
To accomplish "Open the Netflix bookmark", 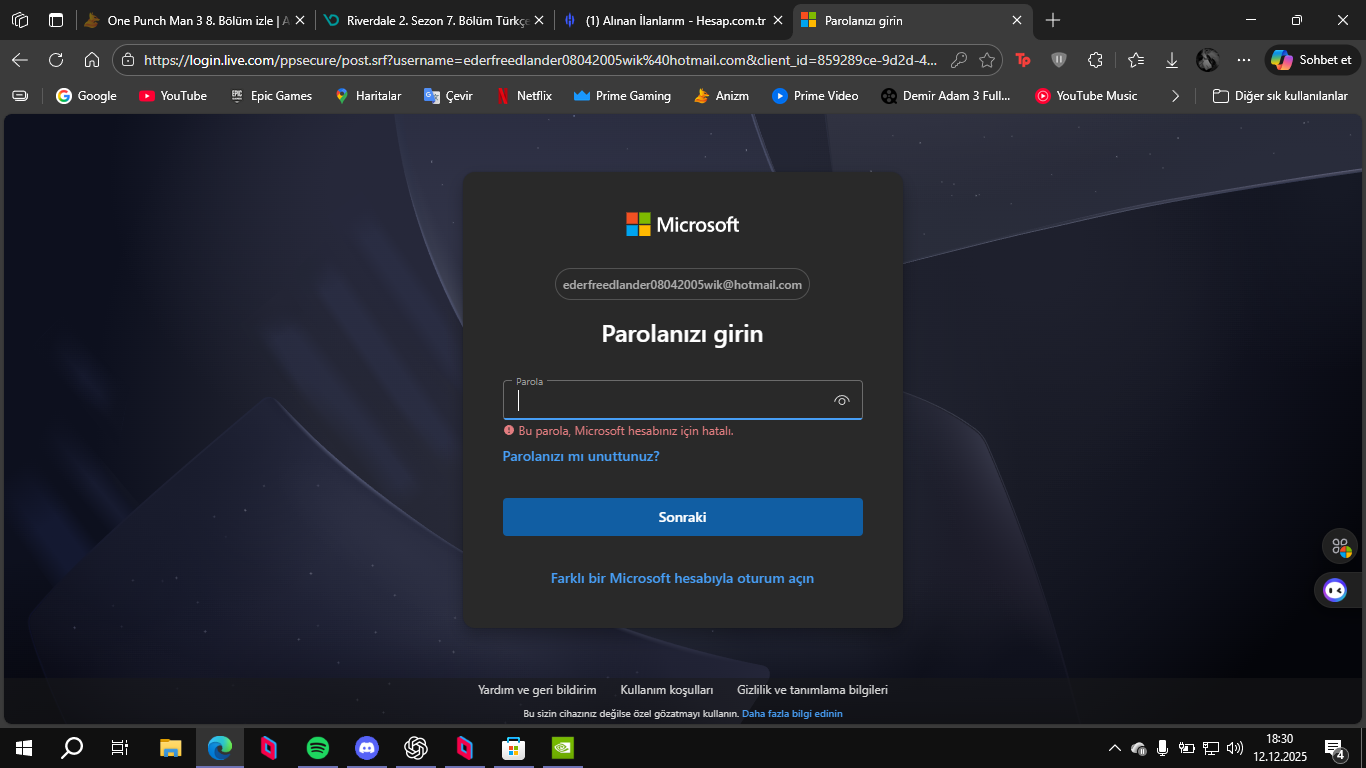I will [523, 96].
